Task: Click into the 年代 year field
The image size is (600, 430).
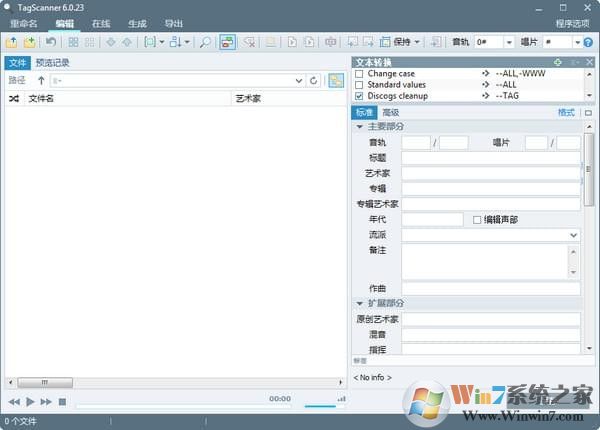Action: [x=432, y=220]
